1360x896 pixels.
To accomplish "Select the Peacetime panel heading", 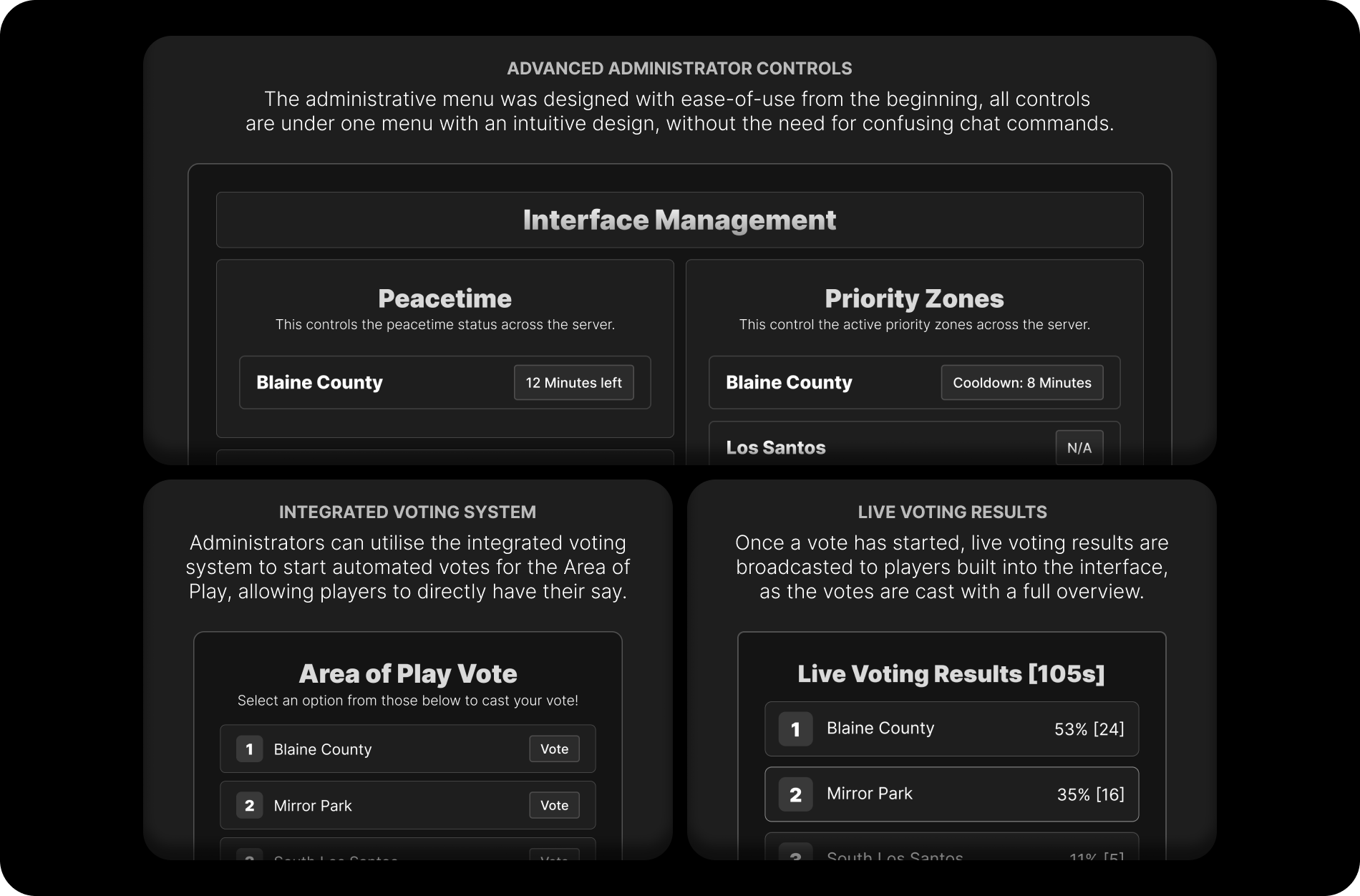I will (445, 298).
